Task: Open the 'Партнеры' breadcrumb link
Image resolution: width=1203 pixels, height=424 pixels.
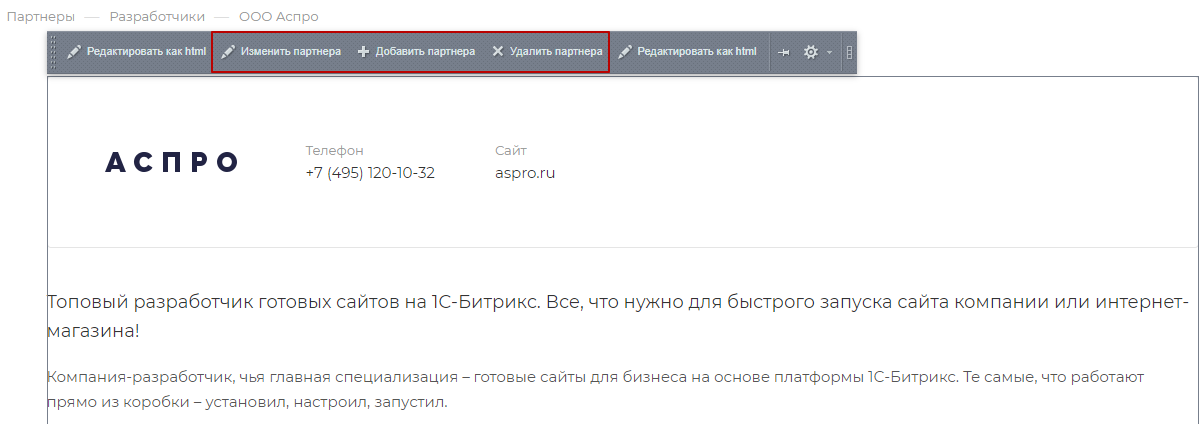Action: [41, 17]
